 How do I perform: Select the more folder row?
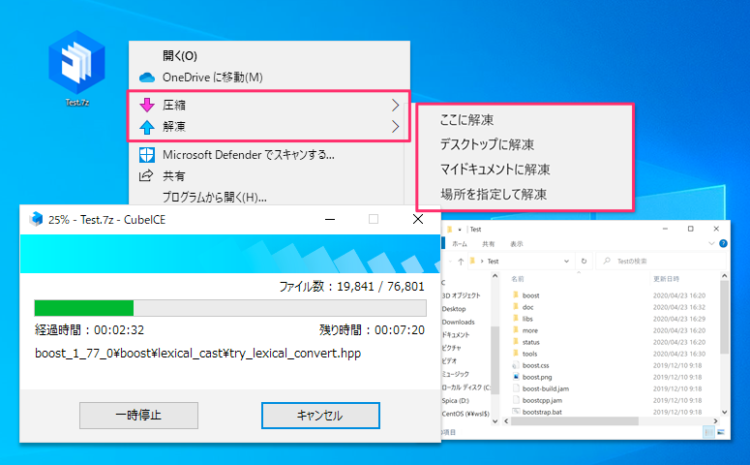[x=608, y=331]
